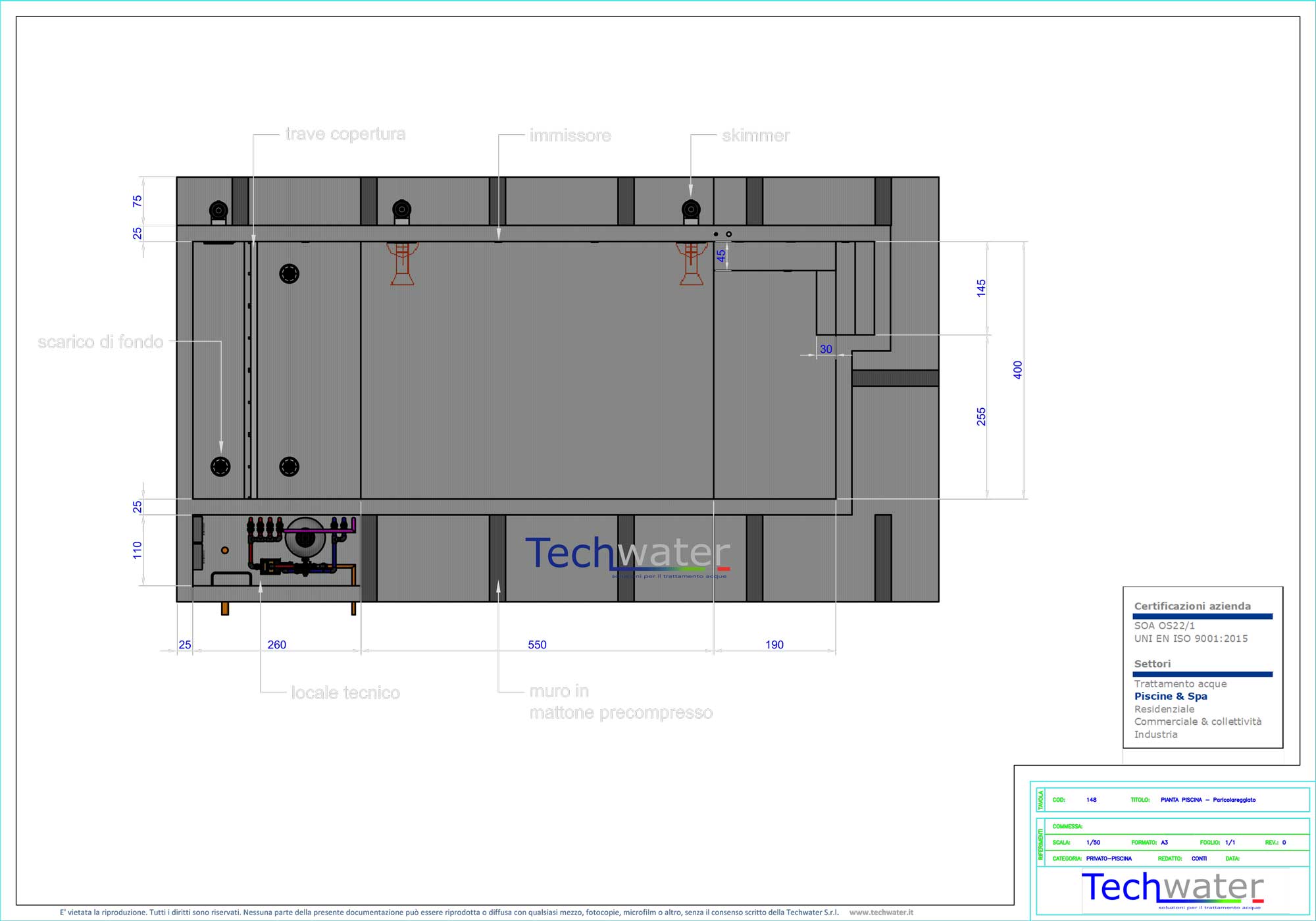The height and width of the screenshot is (921, 1316).
Task: Click the skimmer symbol under the arrow
Action: pos(691,211)
